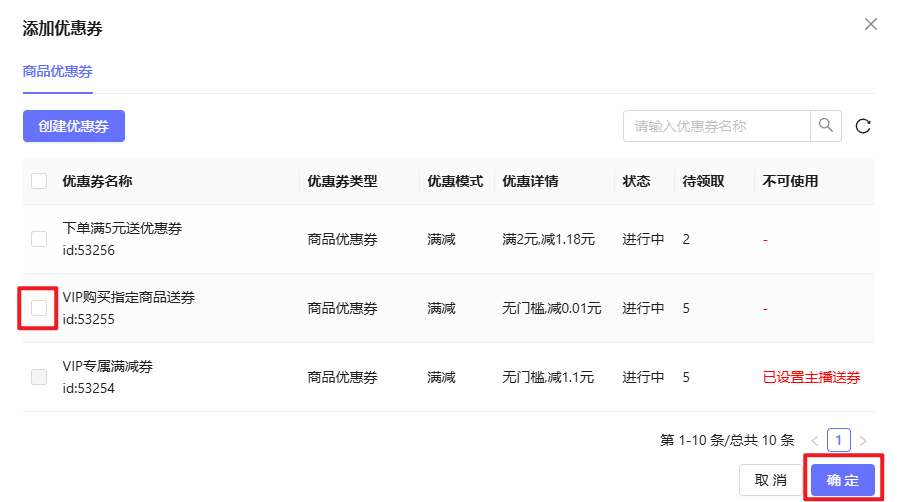Viewport: 899px width, 502px height.
Task: Select page 1 in pagination
Action: click(x=839, y=440)
